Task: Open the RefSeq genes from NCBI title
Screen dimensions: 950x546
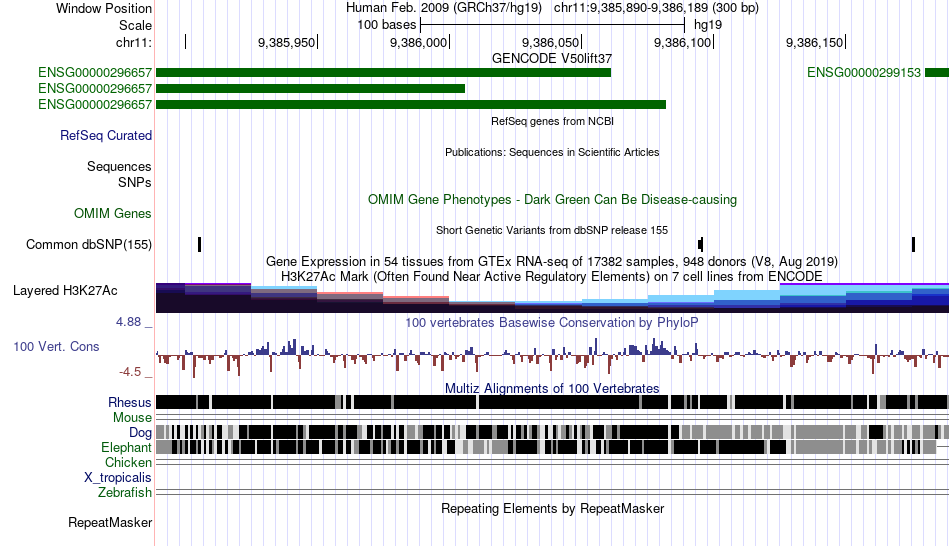Action: click(552, 121)
